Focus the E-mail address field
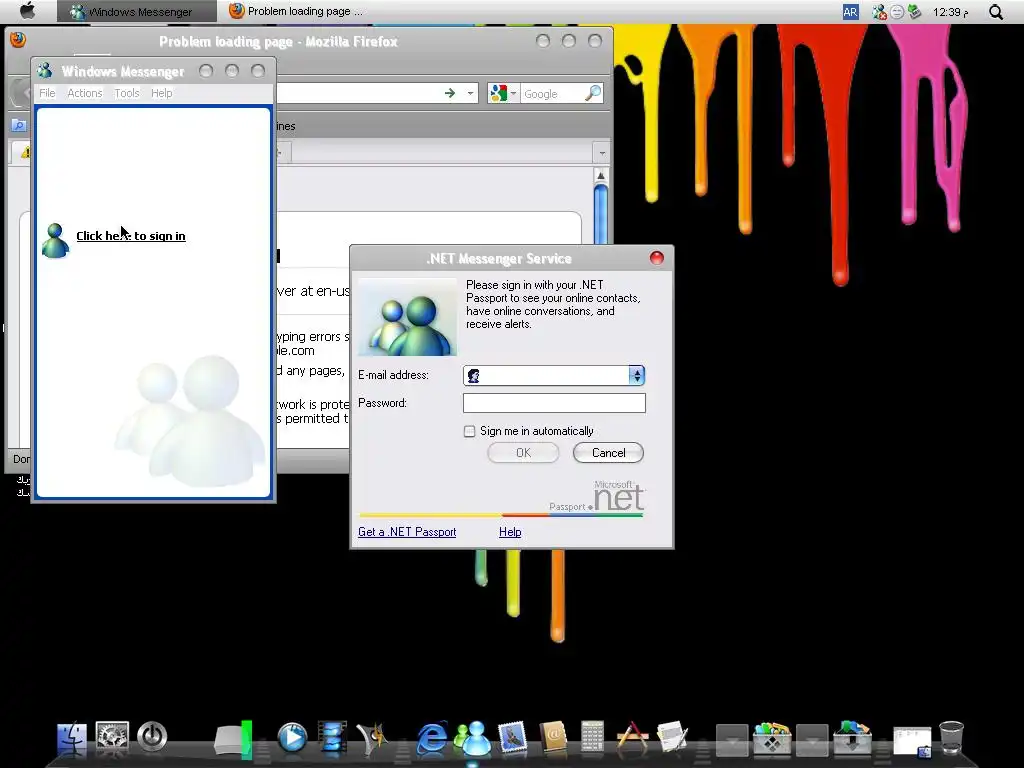Viewport: 1024px width, 768px height. (554, 375)
